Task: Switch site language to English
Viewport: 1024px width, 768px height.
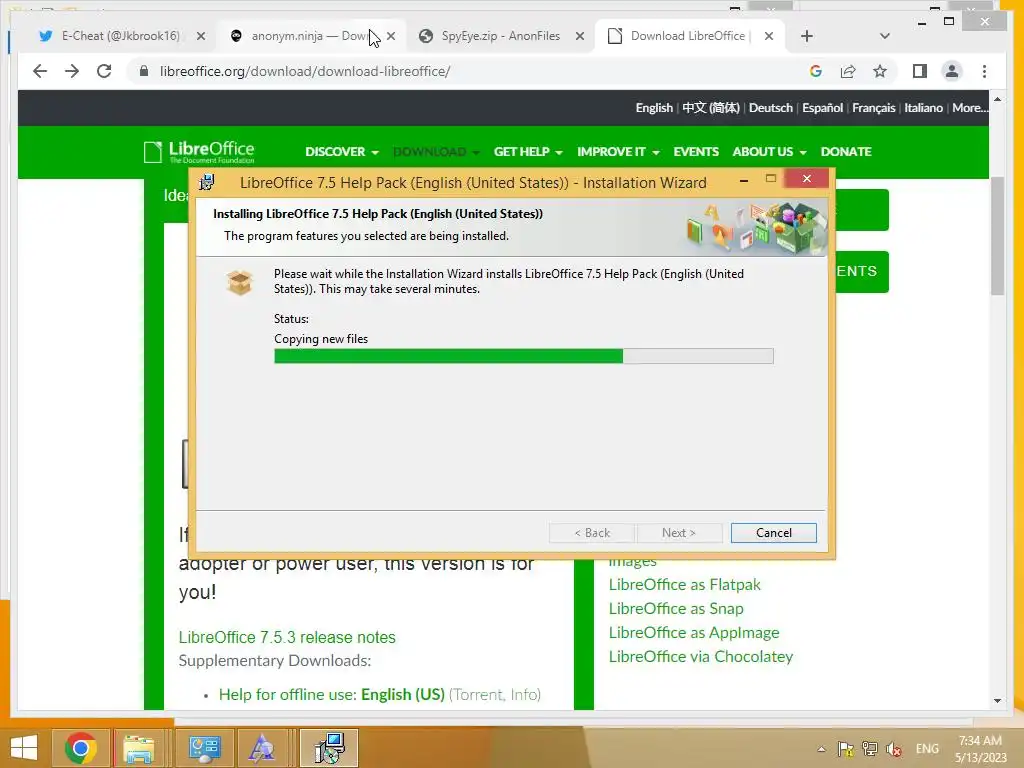Action: pos(654,108)
